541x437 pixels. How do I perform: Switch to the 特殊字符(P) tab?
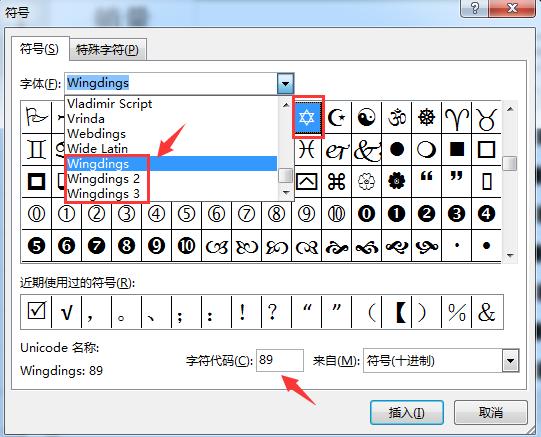(107, 50)
